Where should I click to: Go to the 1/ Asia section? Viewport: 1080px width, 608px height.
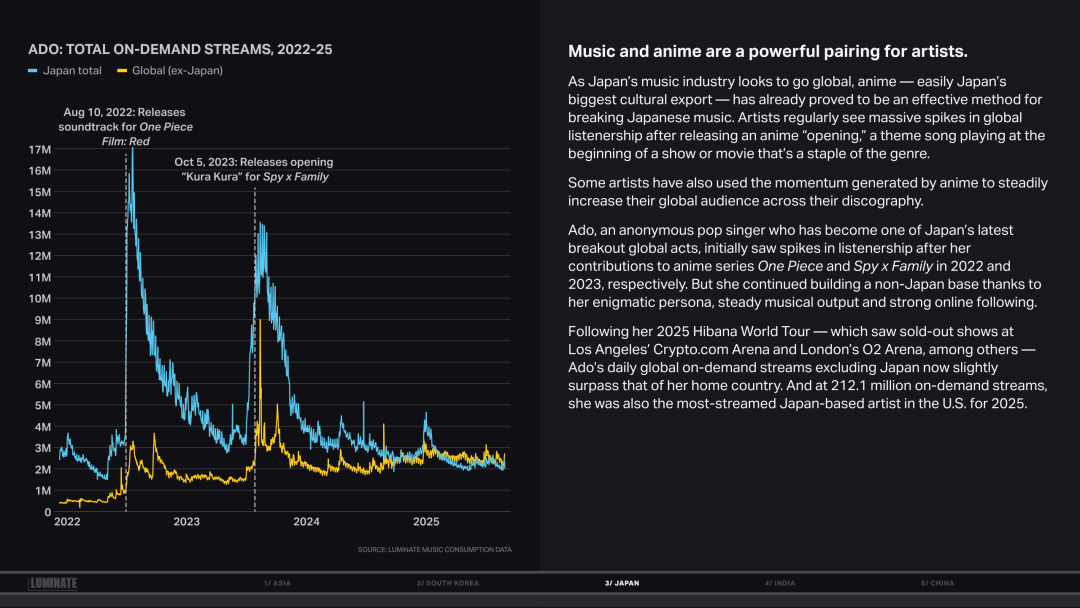click(x=277, y=583)
